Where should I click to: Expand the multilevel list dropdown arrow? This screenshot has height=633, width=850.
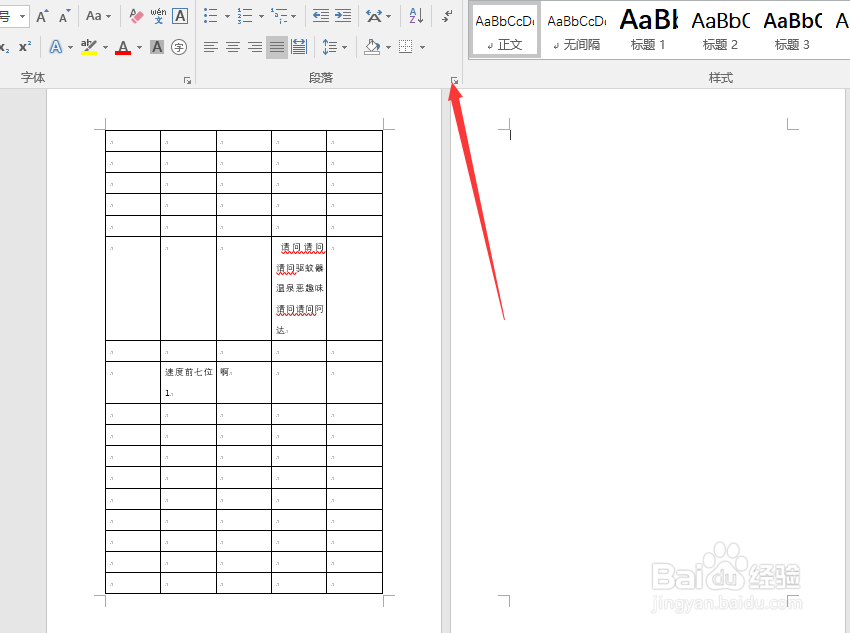294,17
